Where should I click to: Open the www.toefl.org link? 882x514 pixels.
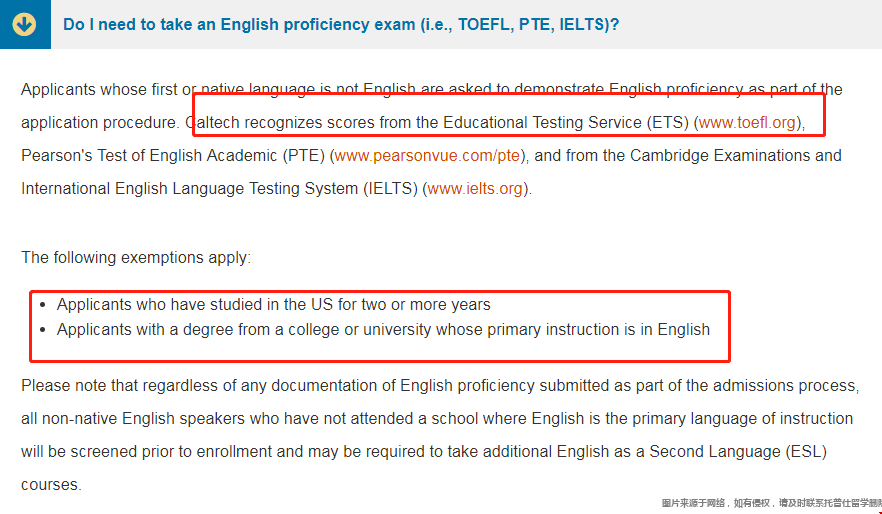pyautogui.click(x=747, y=123)
